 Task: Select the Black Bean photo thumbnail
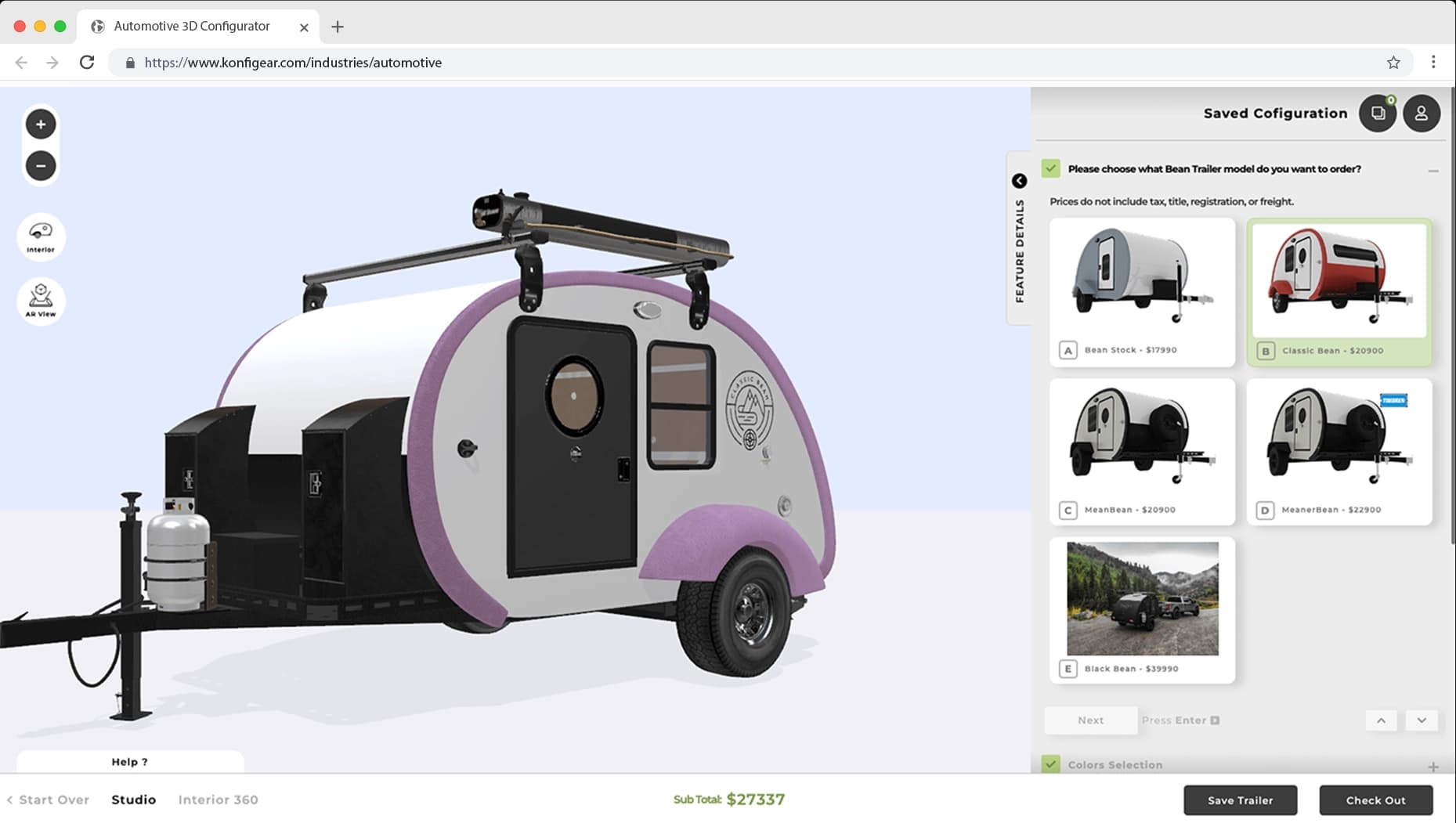1142,599
